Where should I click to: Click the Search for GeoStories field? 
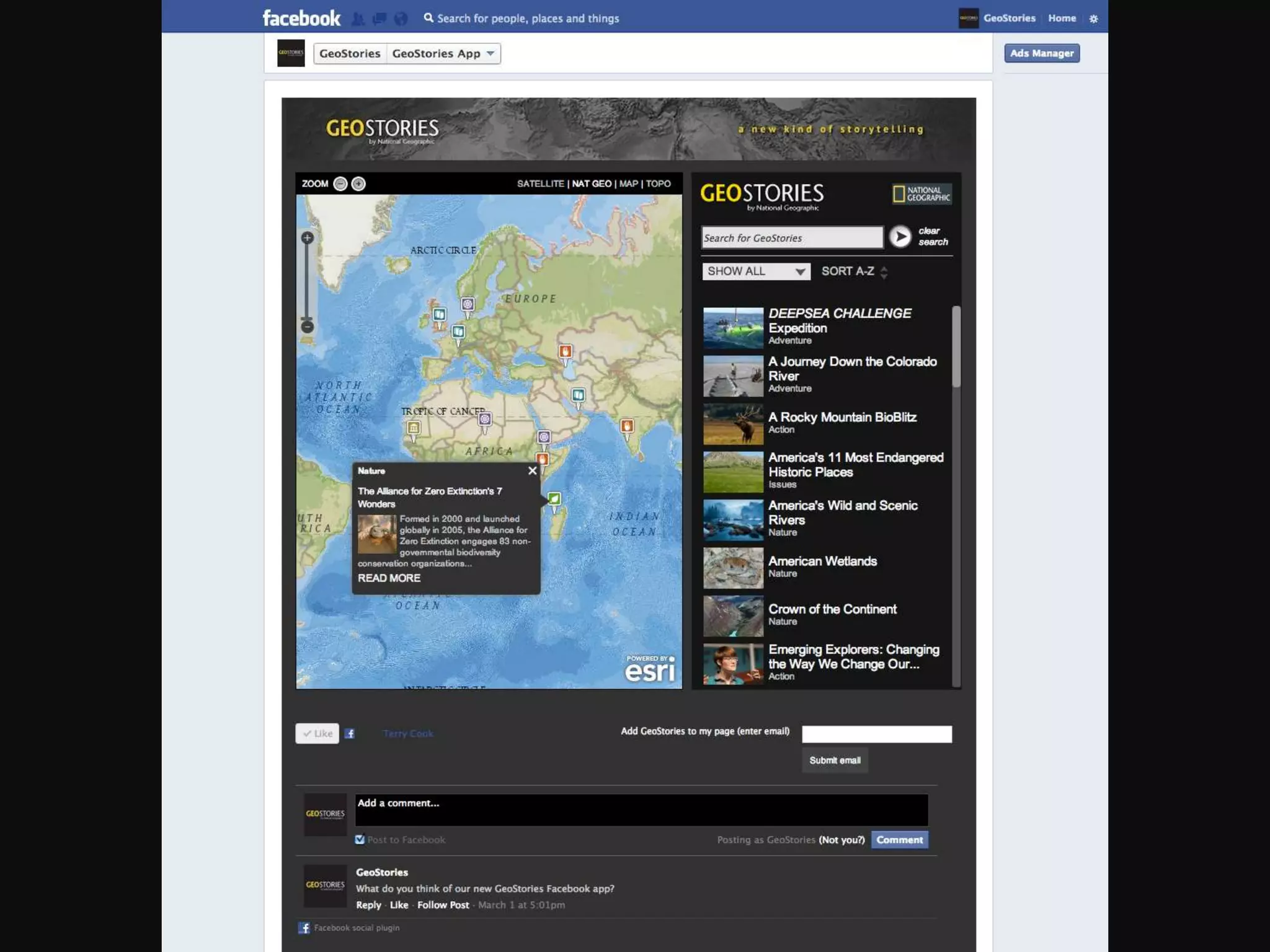(x=792, y=238)
